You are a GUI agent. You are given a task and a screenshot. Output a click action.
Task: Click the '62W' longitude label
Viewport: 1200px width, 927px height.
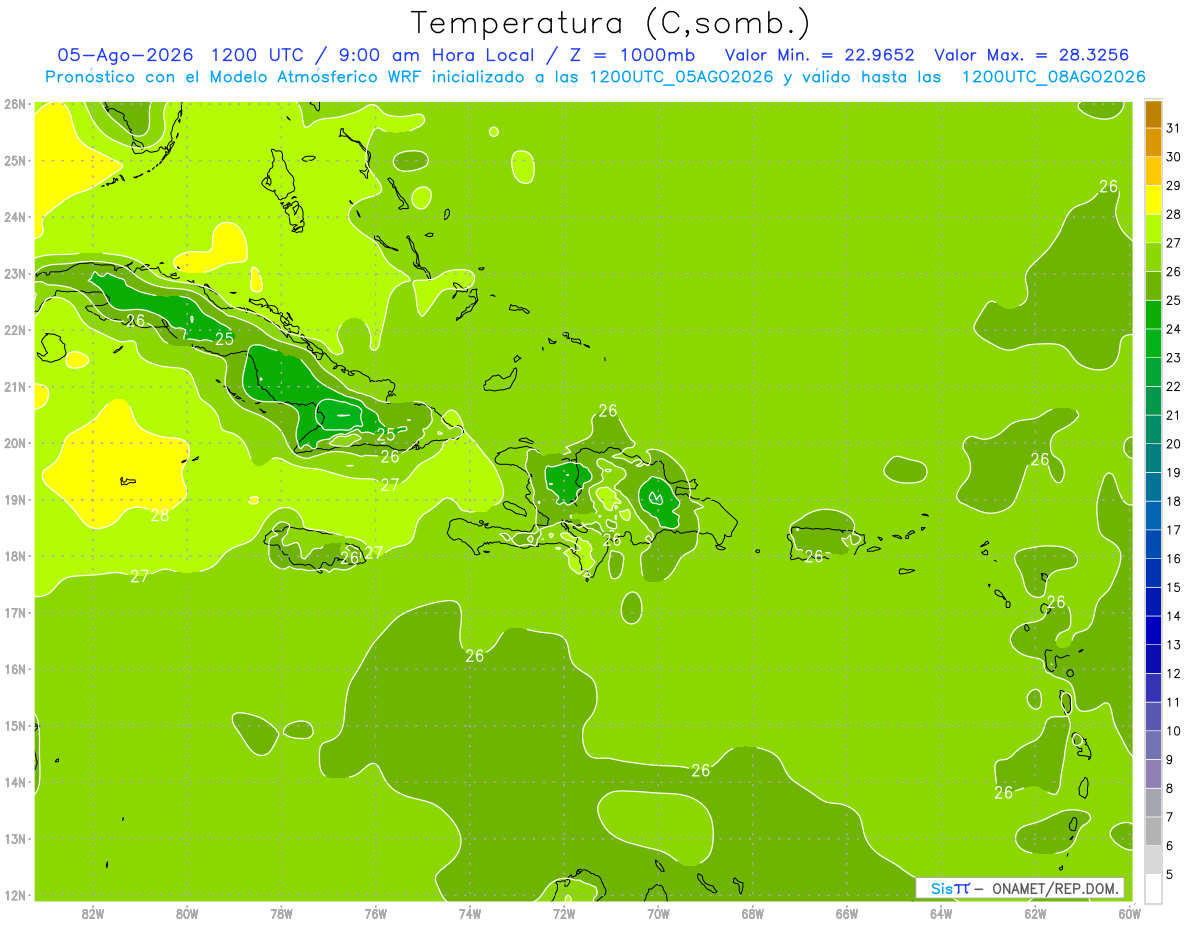(x=1035, y=913)
